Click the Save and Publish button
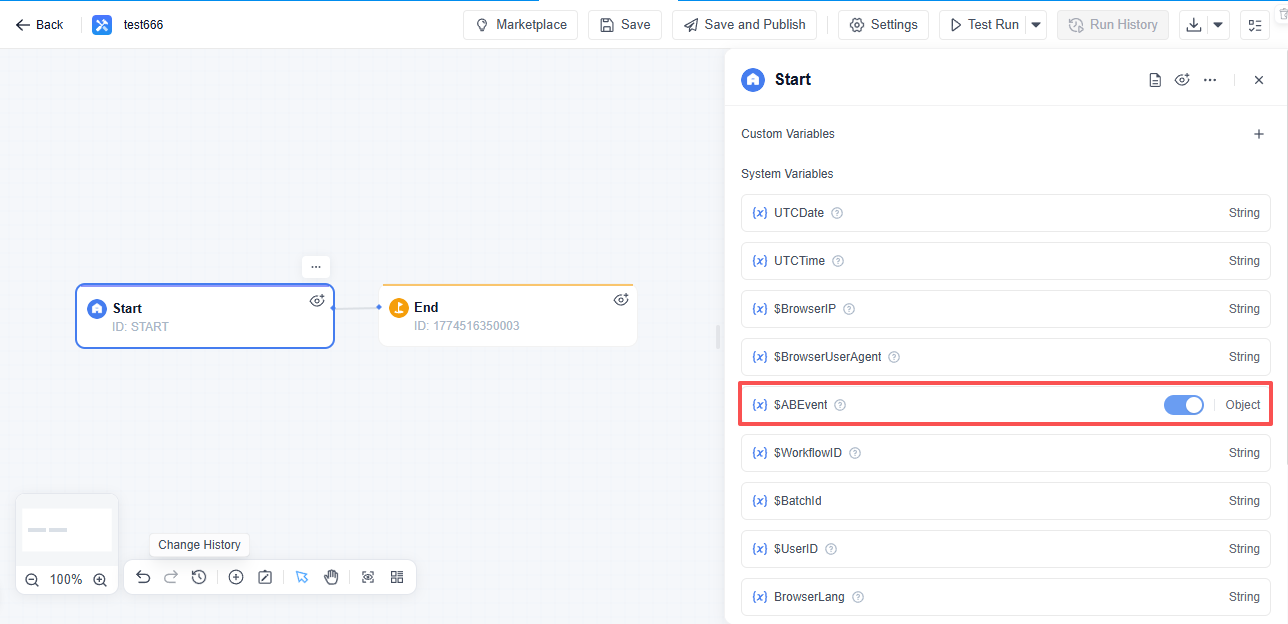 (744, 25)
